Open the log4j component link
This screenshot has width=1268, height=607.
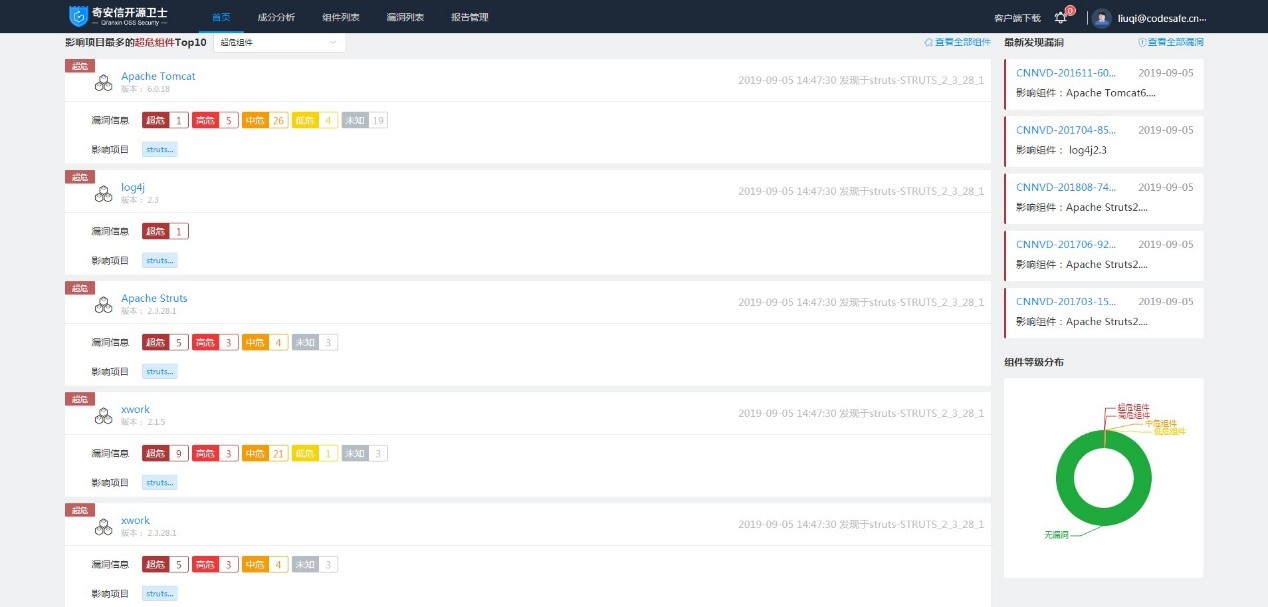click(133, 187)
